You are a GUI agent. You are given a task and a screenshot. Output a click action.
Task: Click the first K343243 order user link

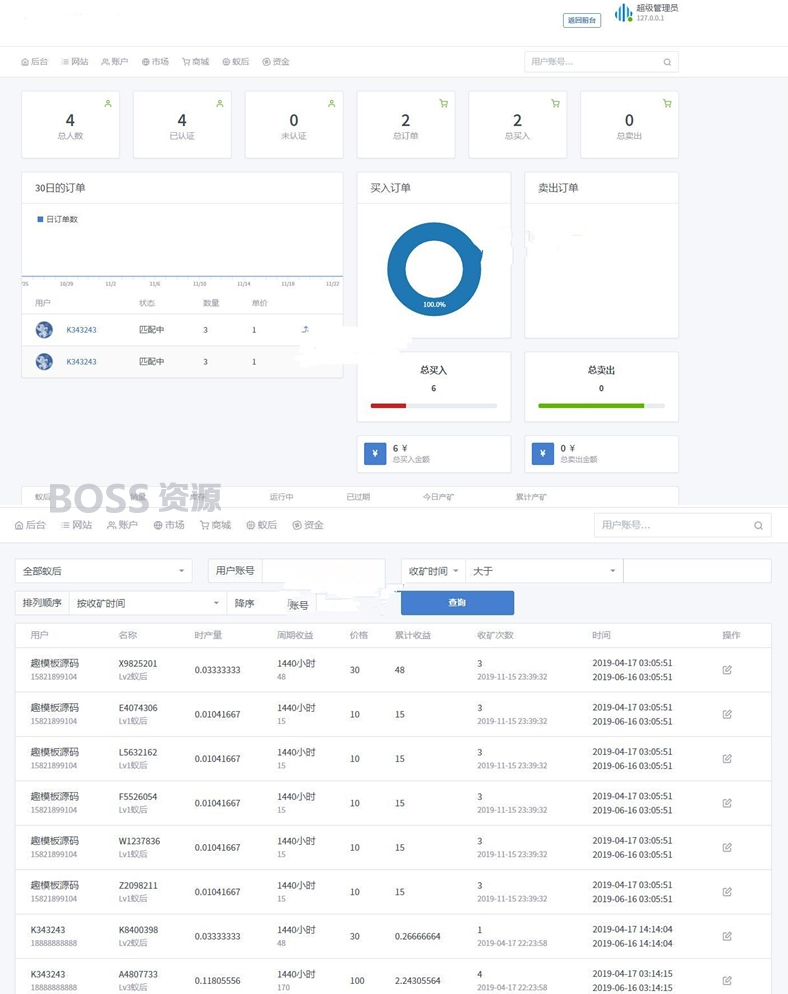[x=81, y=330]
